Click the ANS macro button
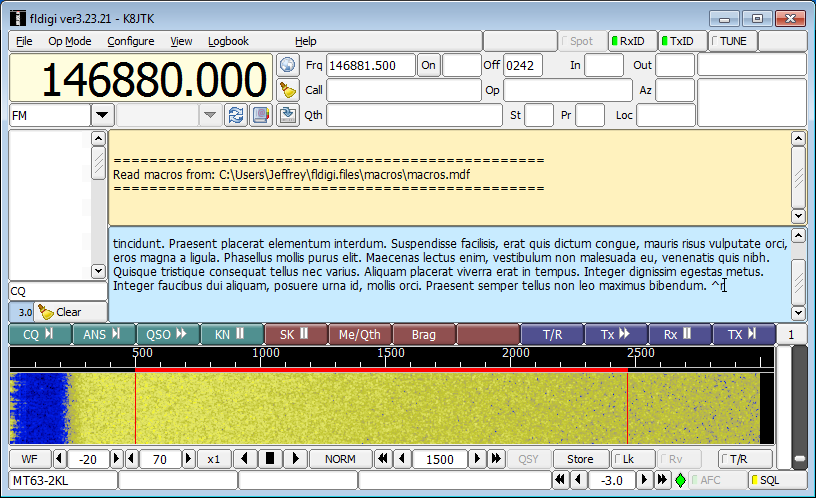 point(104,335)
